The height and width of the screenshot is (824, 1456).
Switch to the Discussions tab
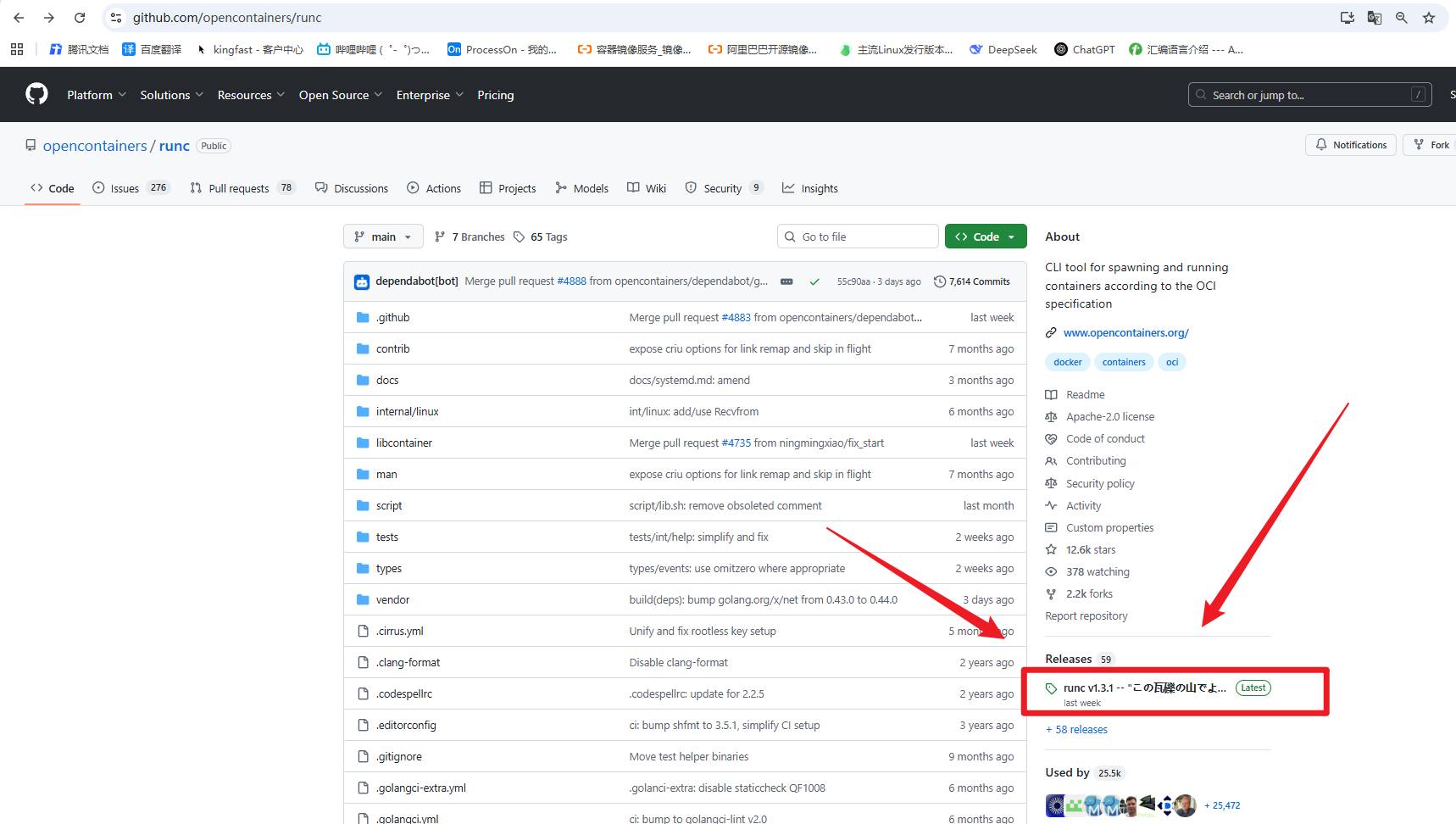click(352, 188)
